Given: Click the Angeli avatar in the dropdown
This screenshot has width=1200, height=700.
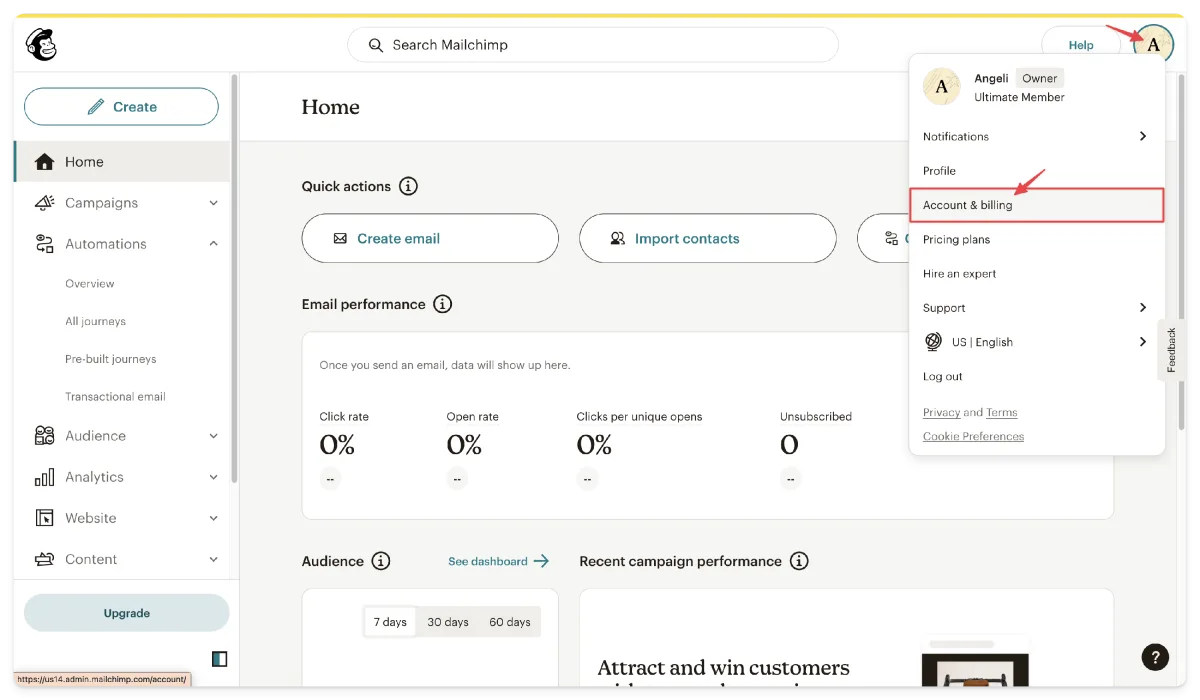Looking at the screenshot, I should pos(941,87).
